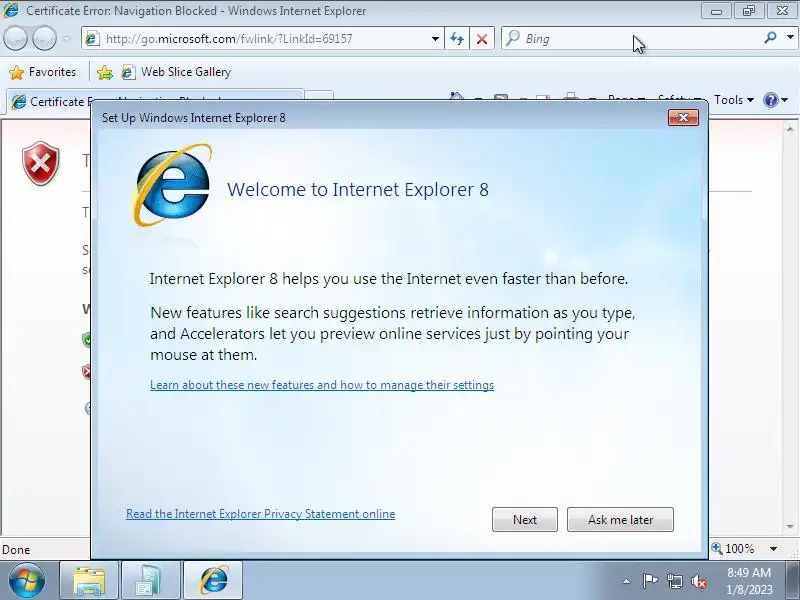Click the red Stop loading icon
800x600 pixels.
click(x=482, y=39)
